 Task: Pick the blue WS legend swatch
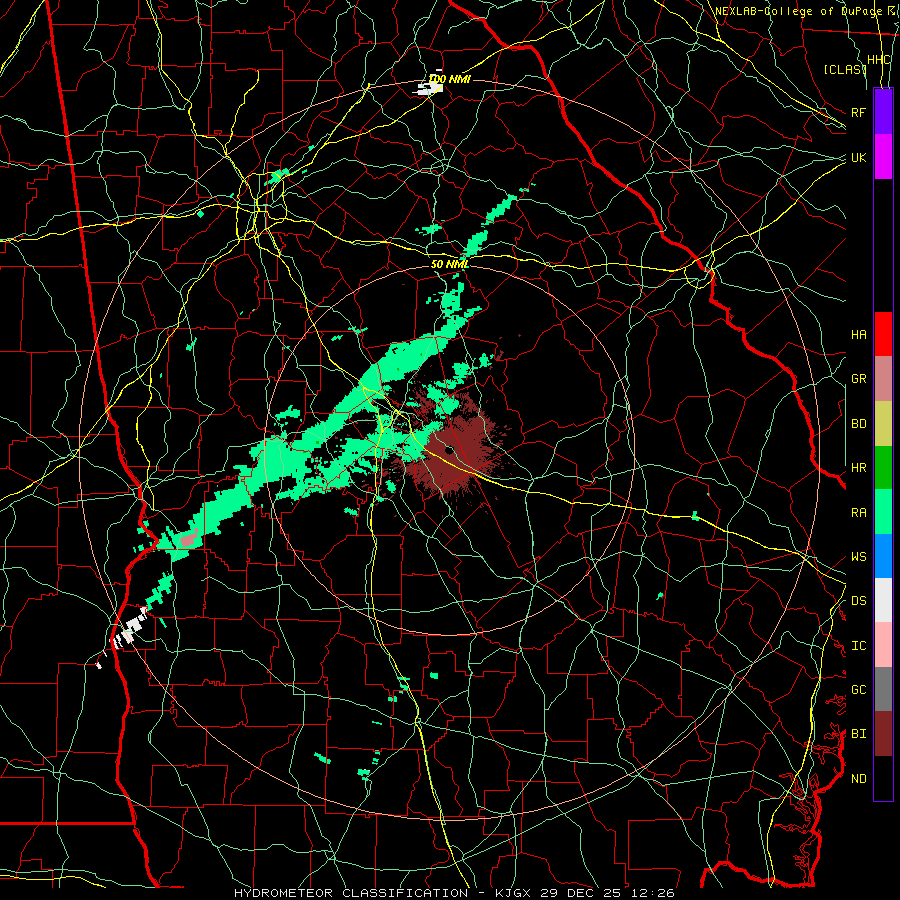(x=883, y=556)
